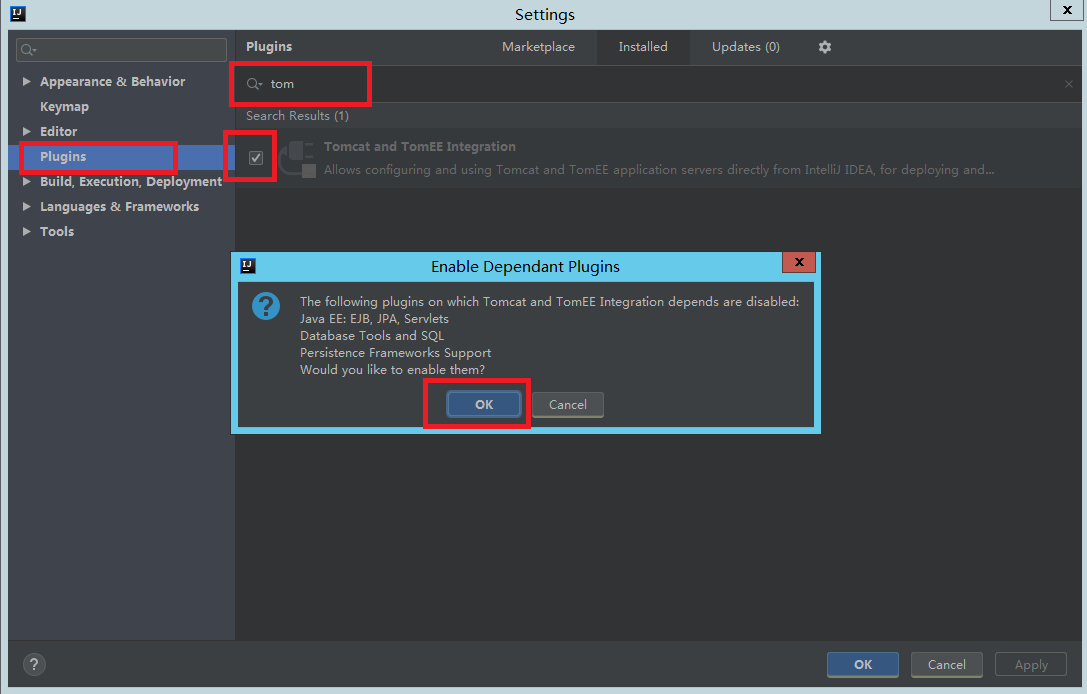1087x694 pixels.
Task: Click the 'Search Results (1)' label
Action: [x=297, y=116]
